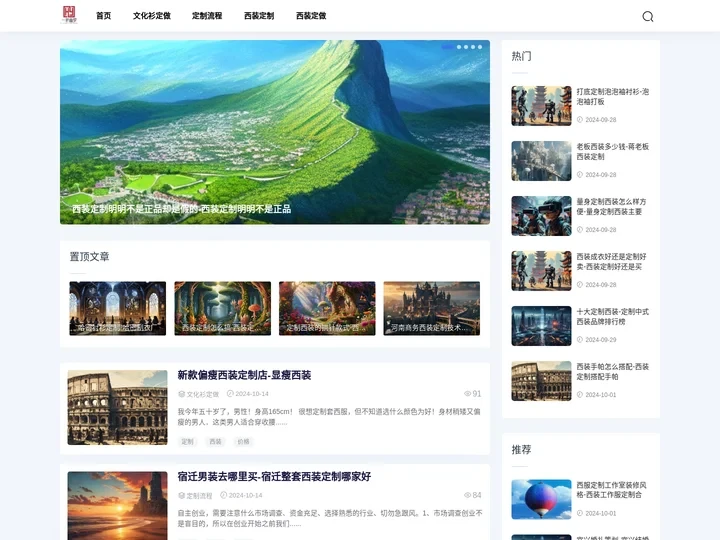Open the 西装定做 nav menu item
Image resolution: width=720 pixels, height=540 pixels.
pyautogui.click(x=311, y=16)
